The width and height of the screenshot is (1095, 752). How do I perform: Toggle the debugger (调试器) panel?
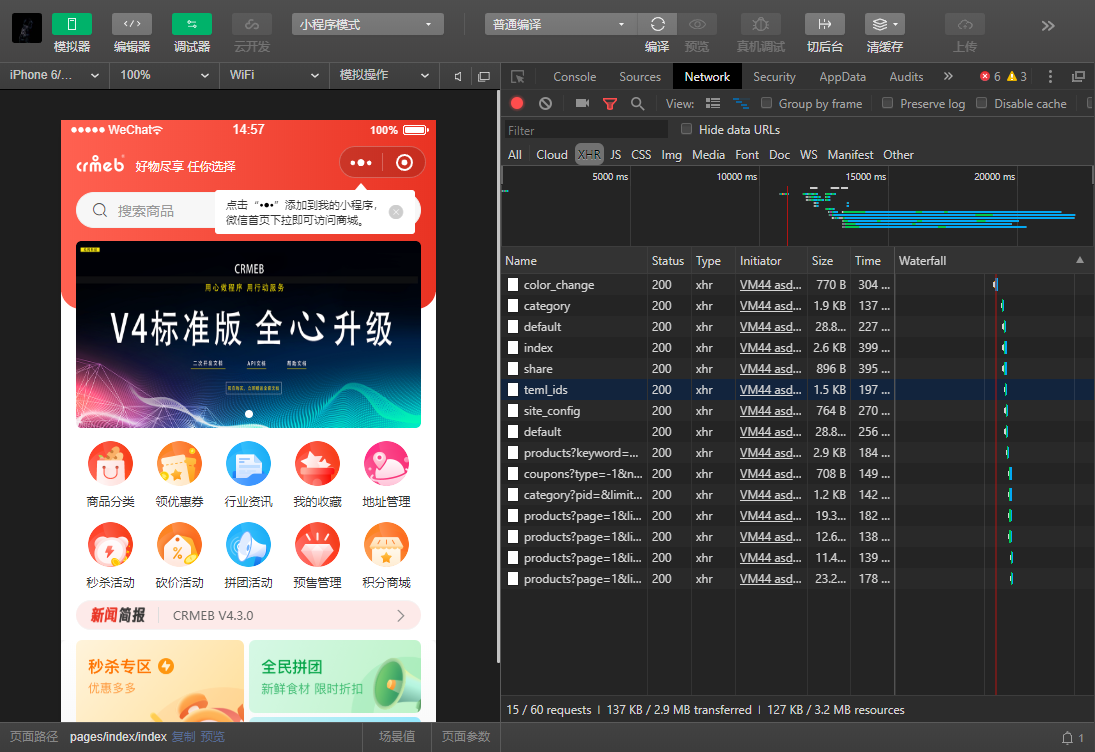coord(191,24)
